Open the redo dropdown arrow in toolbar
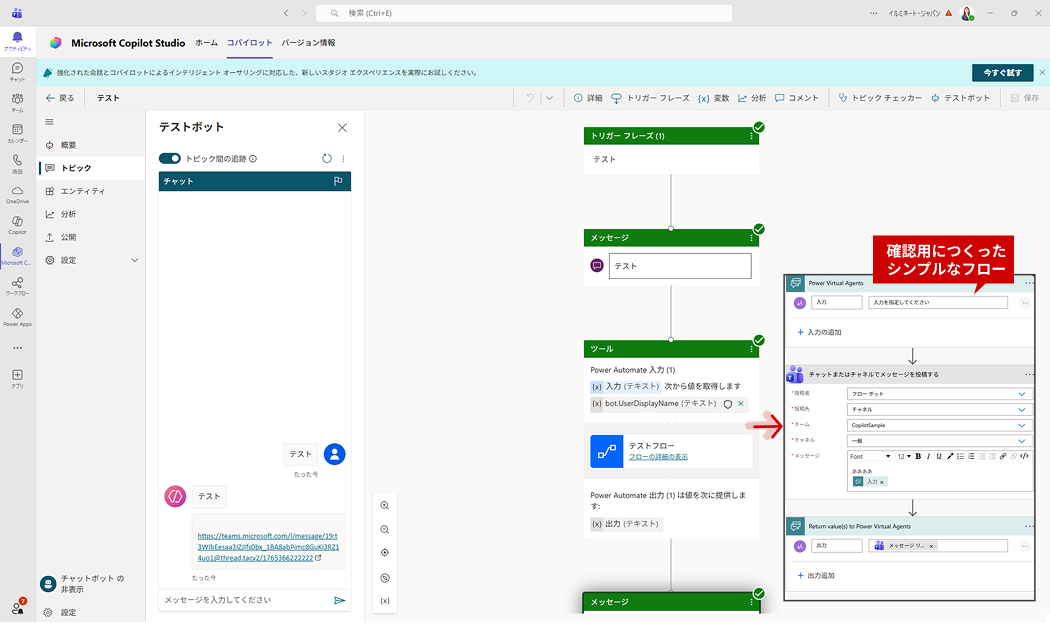This screenshot has height=623, width=1050. pos(549,98)
